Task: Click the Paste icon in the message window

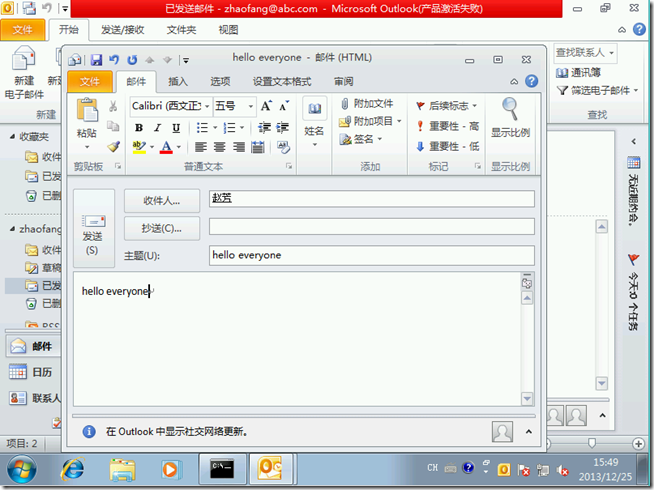Action: 87,111
